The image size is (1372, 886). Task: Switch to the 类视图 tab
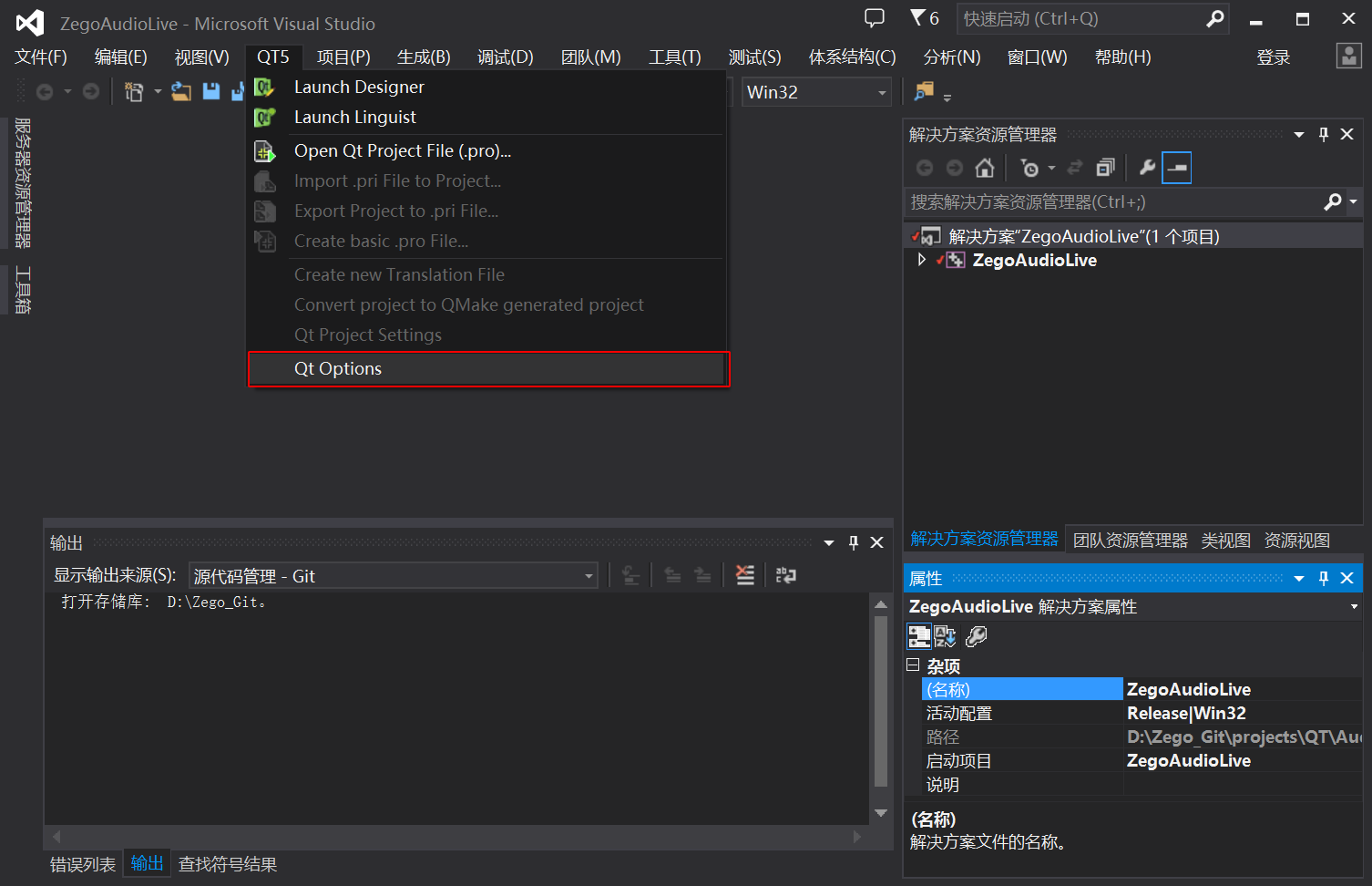point(1225,541)
